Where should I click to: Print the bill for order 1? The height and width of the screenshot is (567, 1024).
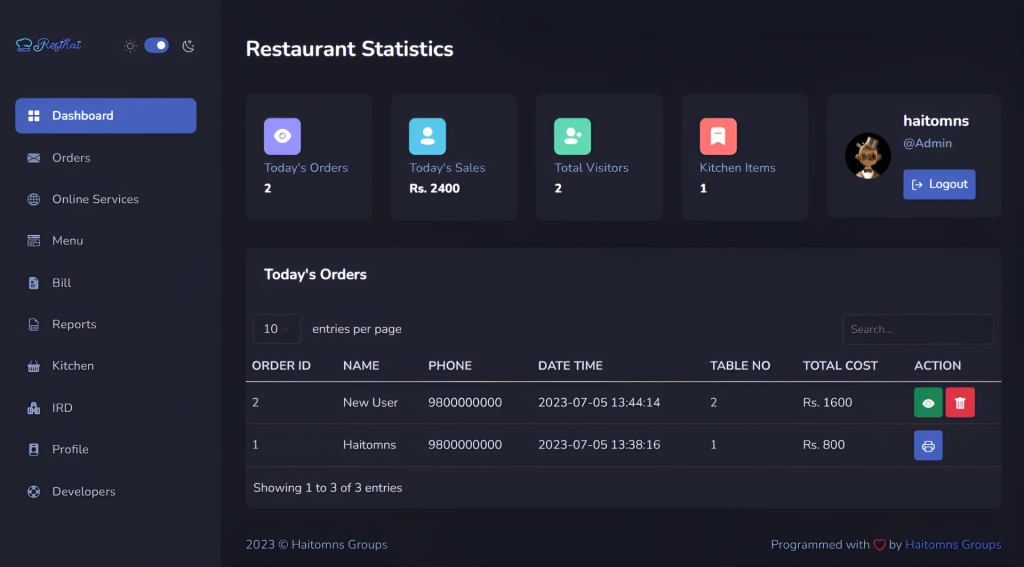tap(928, 445)
